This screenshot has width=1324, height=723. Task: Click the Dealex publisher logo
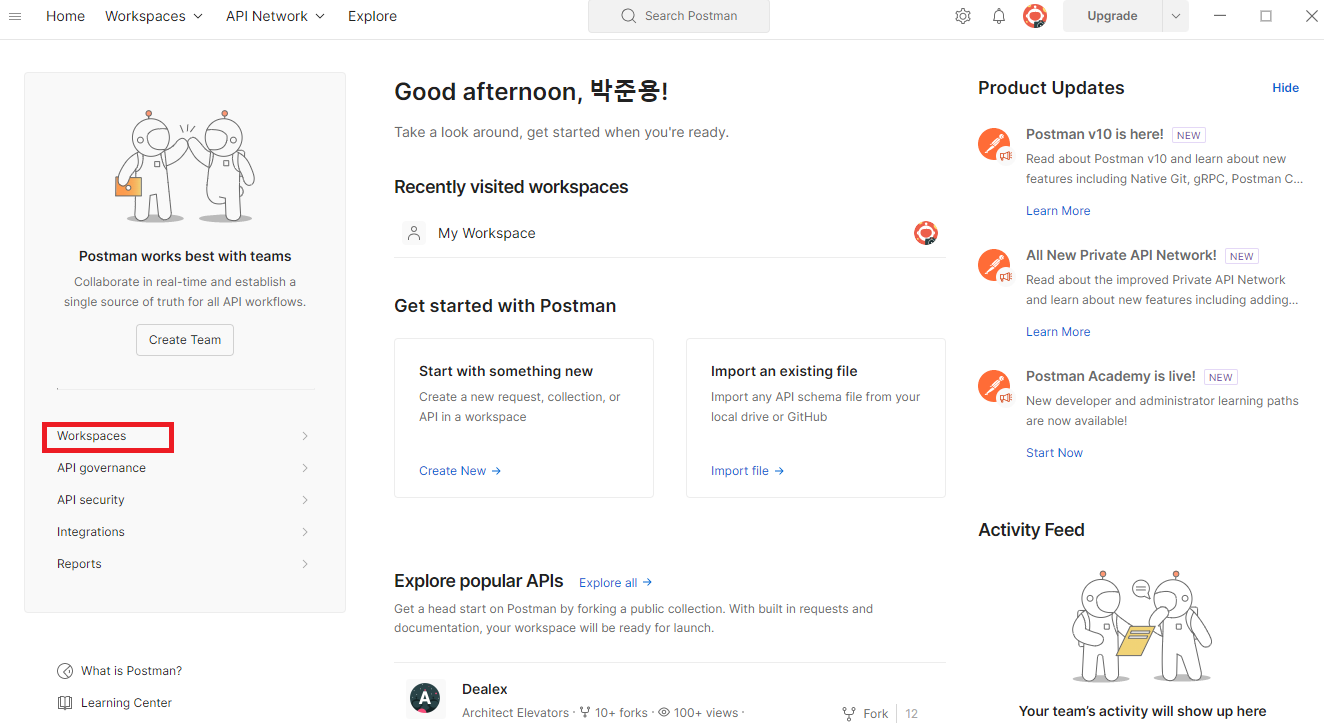click(427, 699)
